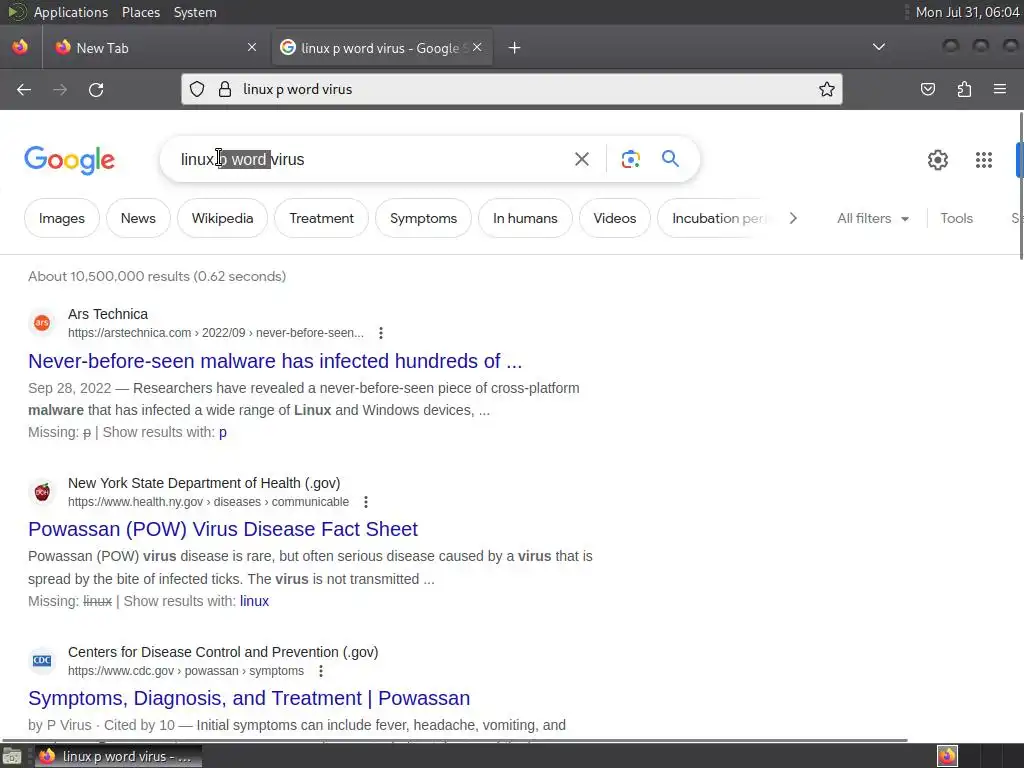Click the Ars Technica site favicon
Image resolution: width=1024 pixels, height=768 pixels.
[x=42, y=323]
